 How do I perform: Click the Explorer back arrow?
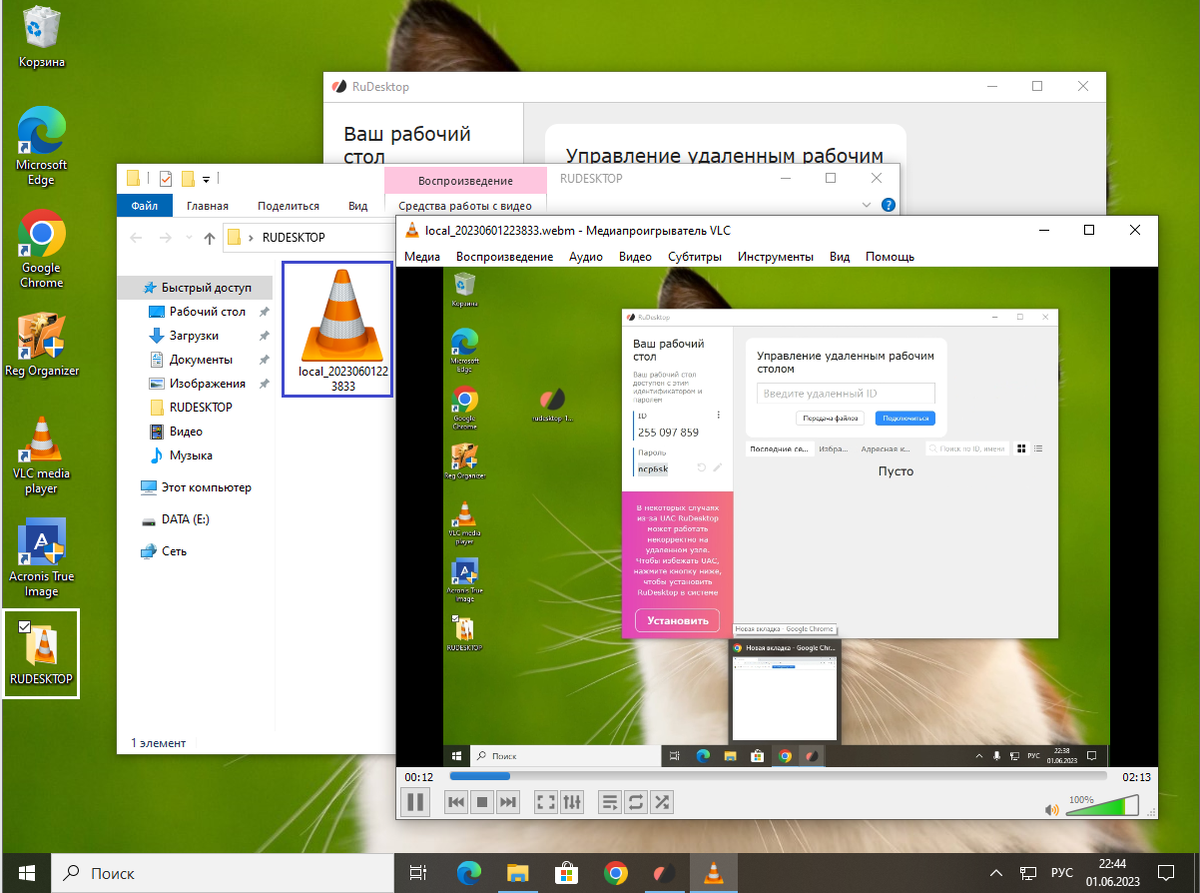pyautogui.click(x=136, y=238)
